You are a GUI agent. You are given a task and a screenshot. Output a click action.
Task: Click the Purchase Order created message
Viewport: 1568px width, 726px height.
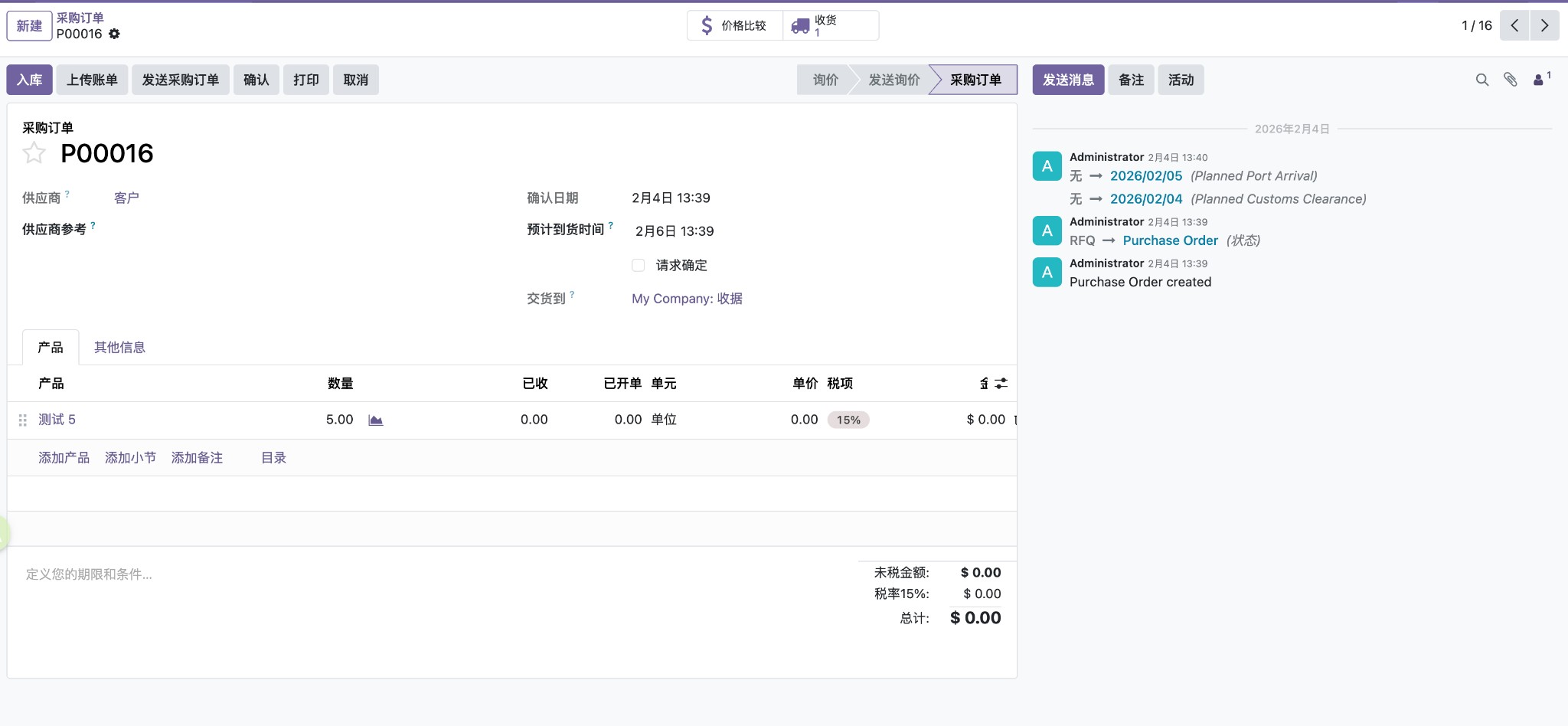(1140, 282)
